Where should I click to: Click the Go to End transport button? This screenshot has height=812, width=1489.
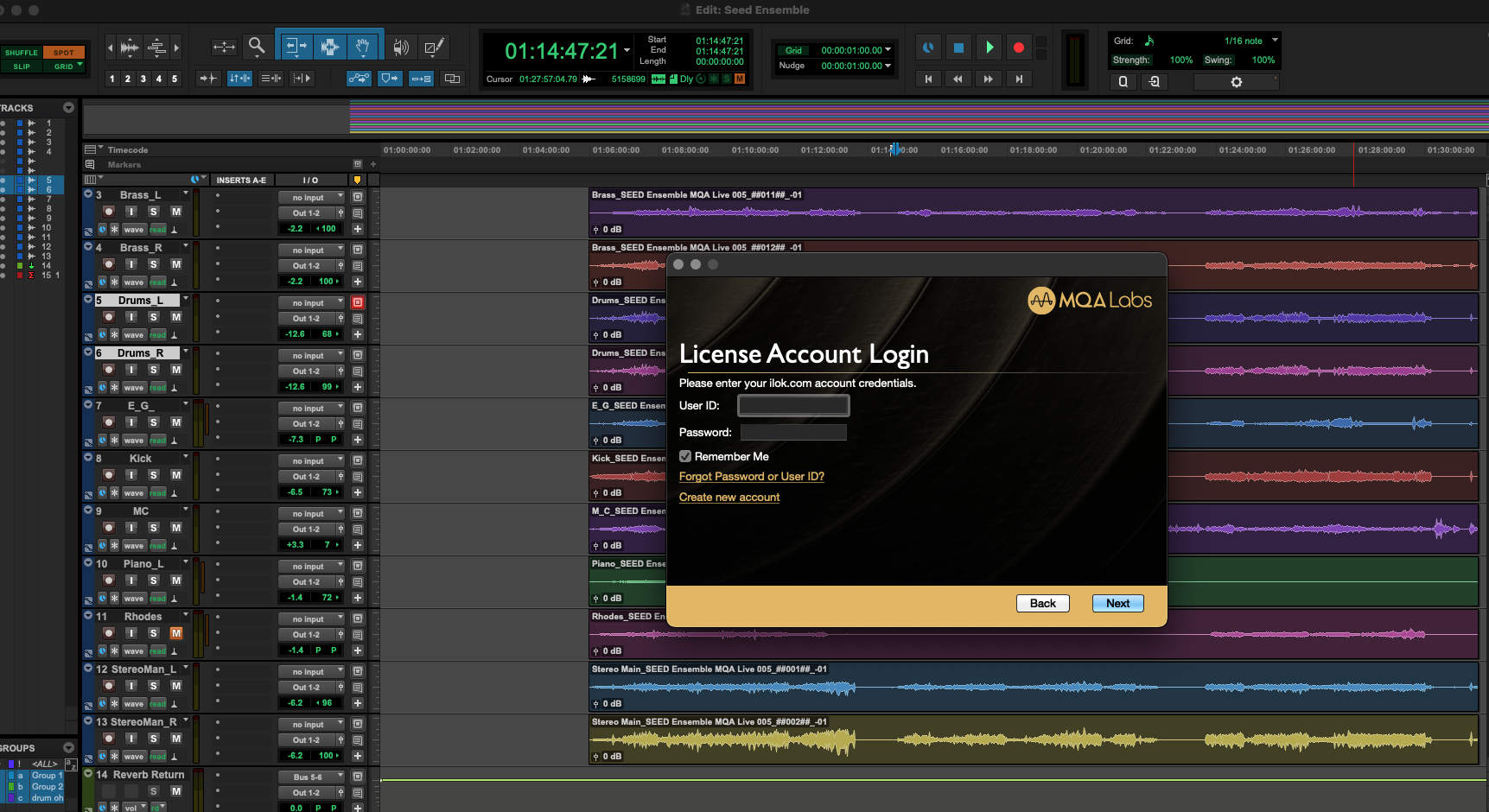coord(1019,79)
